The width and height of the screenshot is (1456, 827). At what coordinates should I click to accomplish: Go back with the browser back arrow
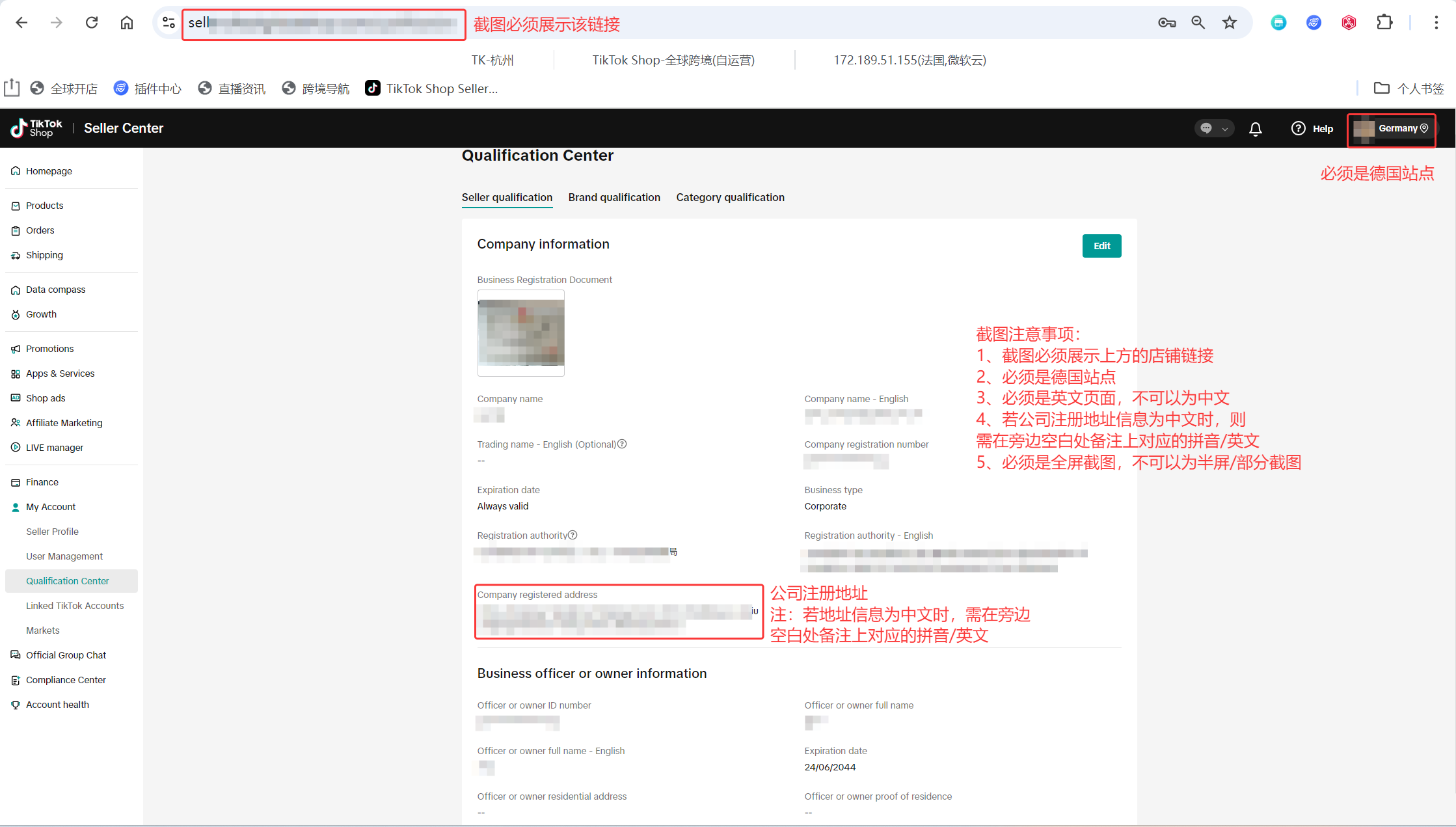(21, 23)
